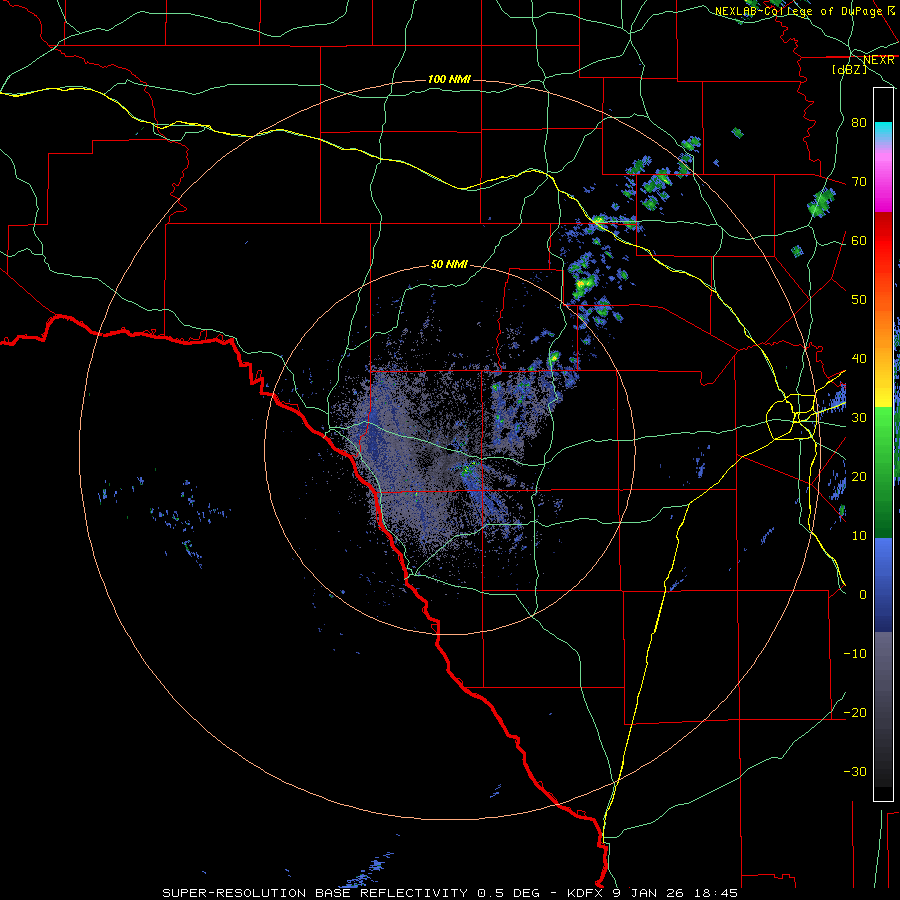This screenshot has width=900, height=900.
Task: Click the red segment of the reflectivity color bar
Action: [x=883, y=240]
